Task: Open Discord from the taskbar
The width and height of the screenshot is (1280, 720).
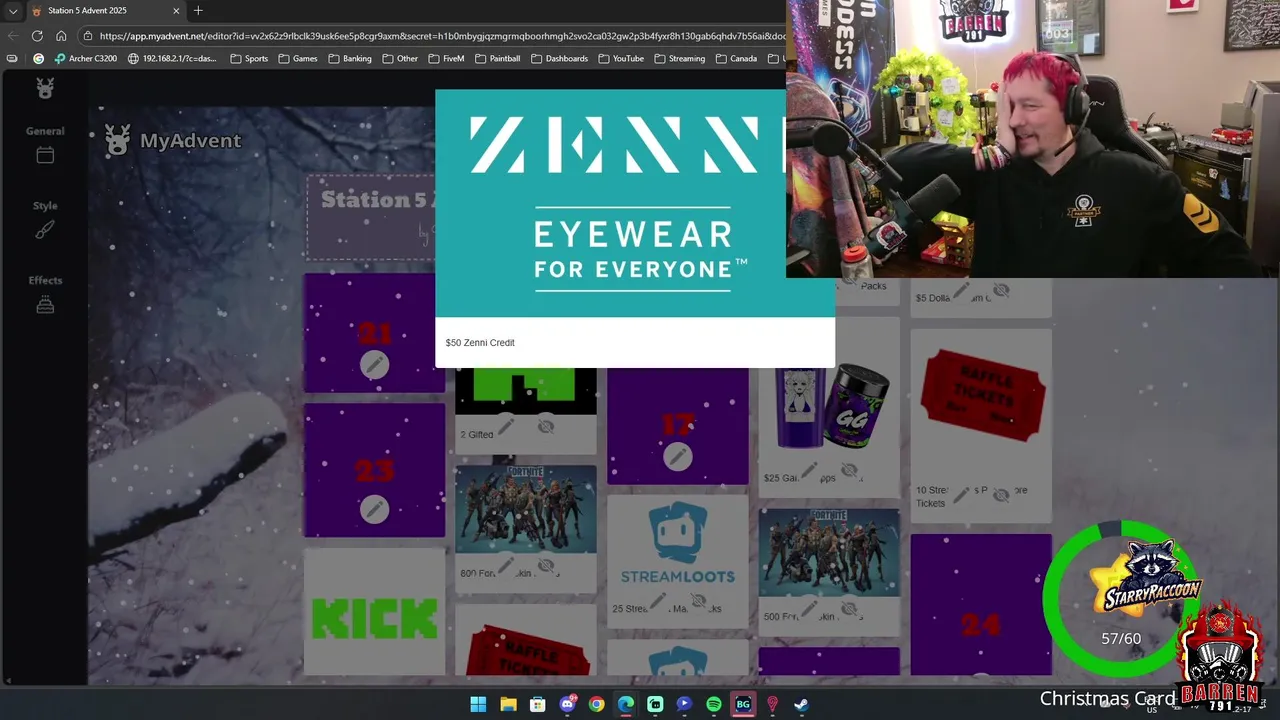Action: coord(567,704)
